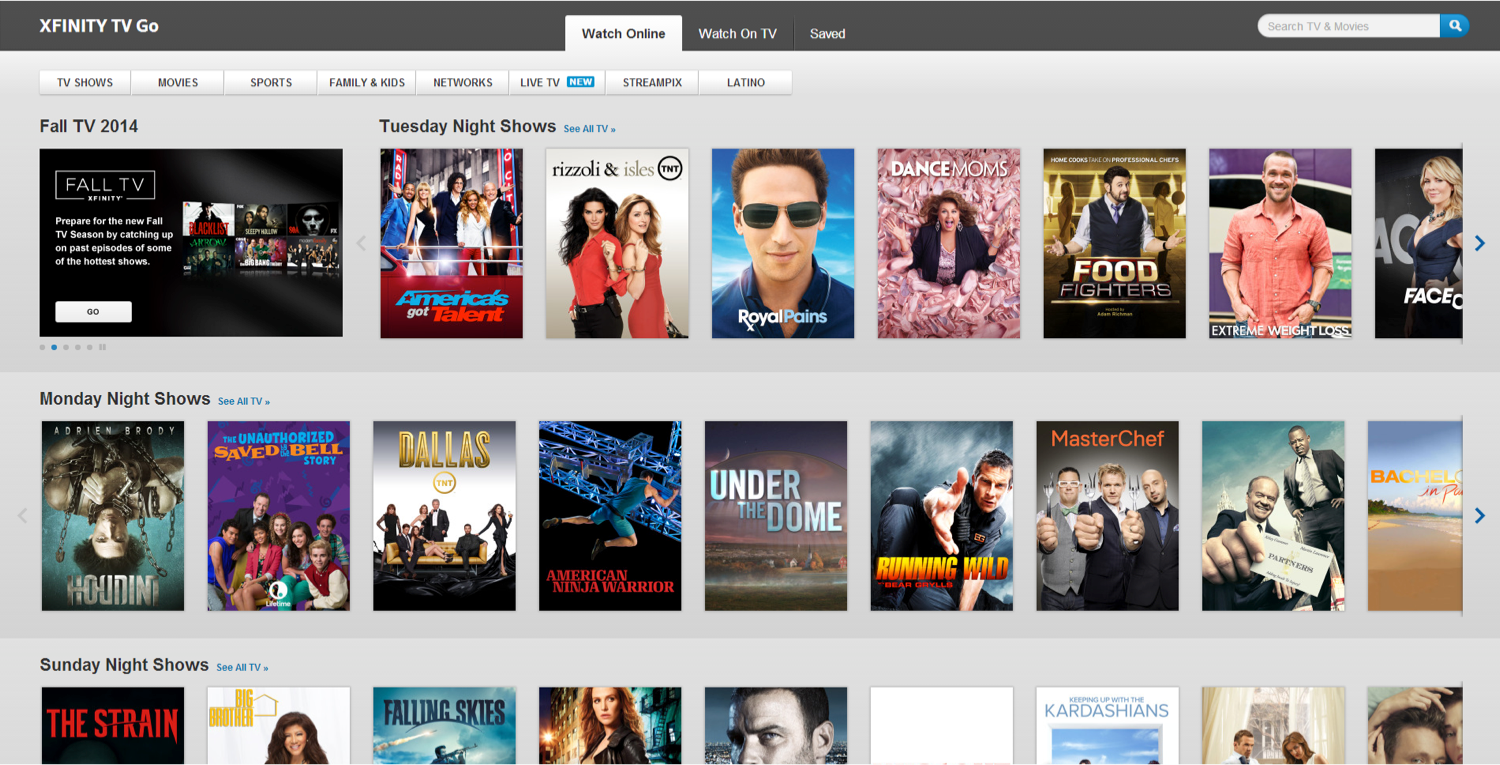Open the Streampix category

[x=652, y=82]
